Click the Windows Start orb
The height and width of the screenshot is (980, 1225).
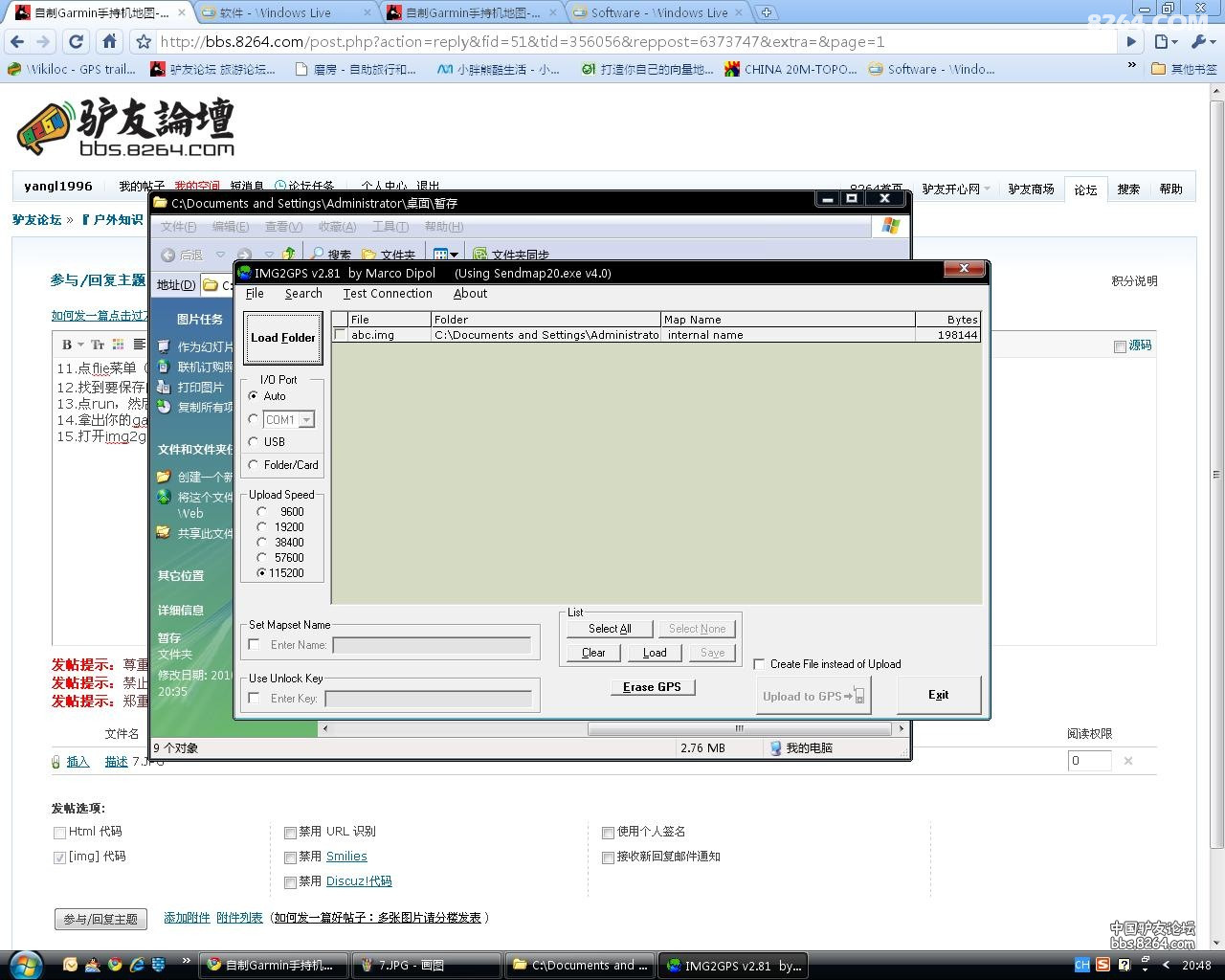point(24,964)
